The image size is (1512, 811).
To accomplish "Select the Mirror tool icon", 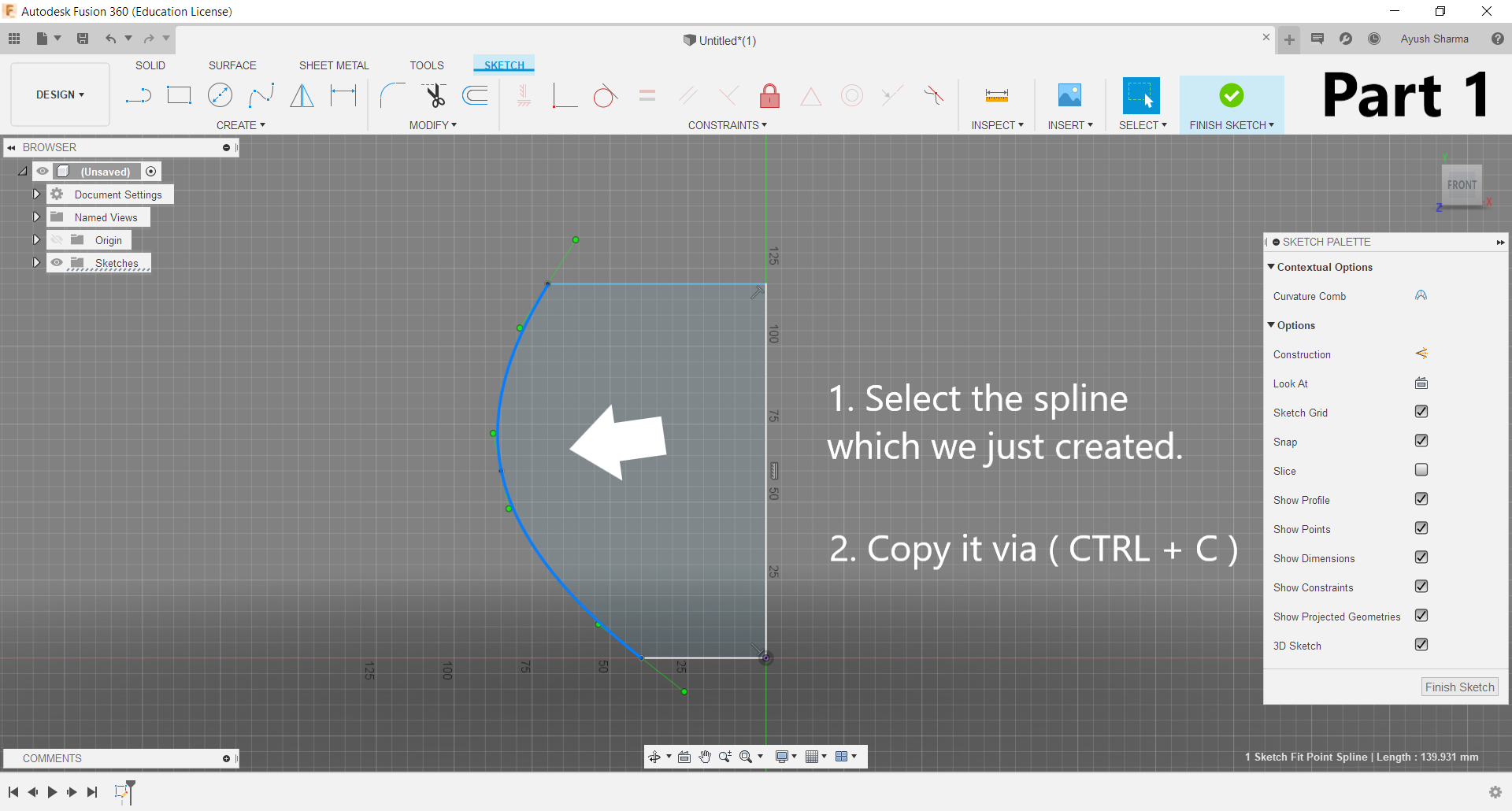I will (302, 96).
